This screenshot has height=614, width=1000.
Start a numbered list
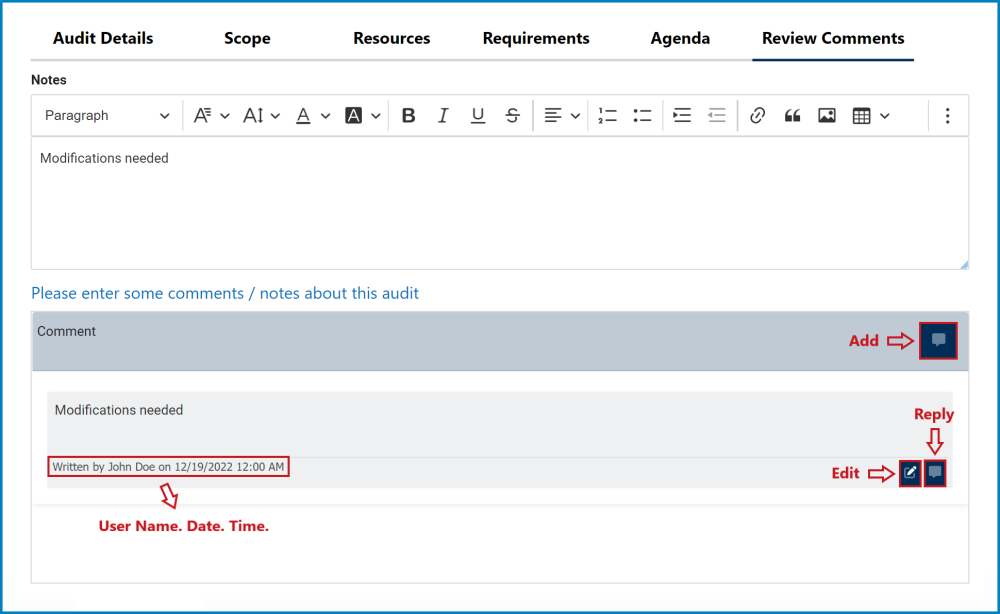point(607,115)
